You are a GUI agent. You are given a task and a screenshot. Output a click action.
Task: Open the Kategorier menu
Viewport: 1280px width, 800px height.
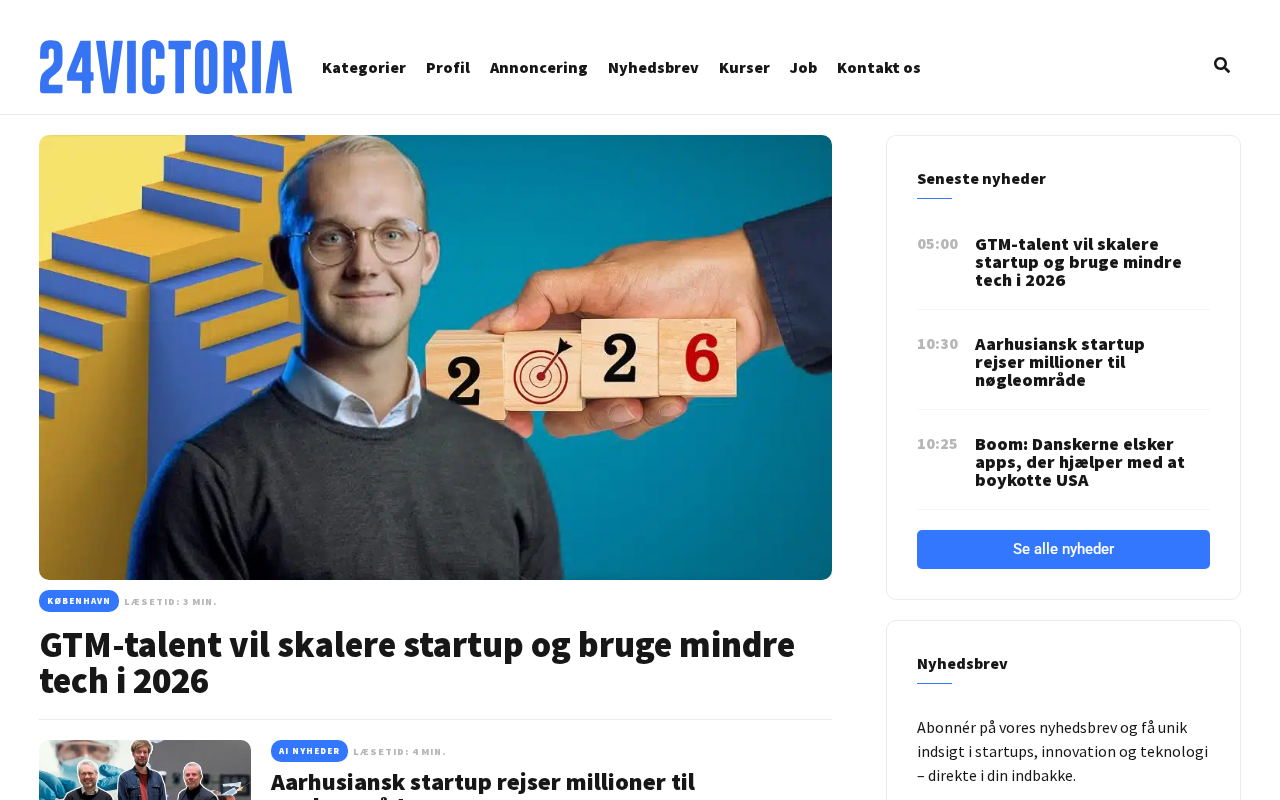pyautogui.click(x=364, y=67)
